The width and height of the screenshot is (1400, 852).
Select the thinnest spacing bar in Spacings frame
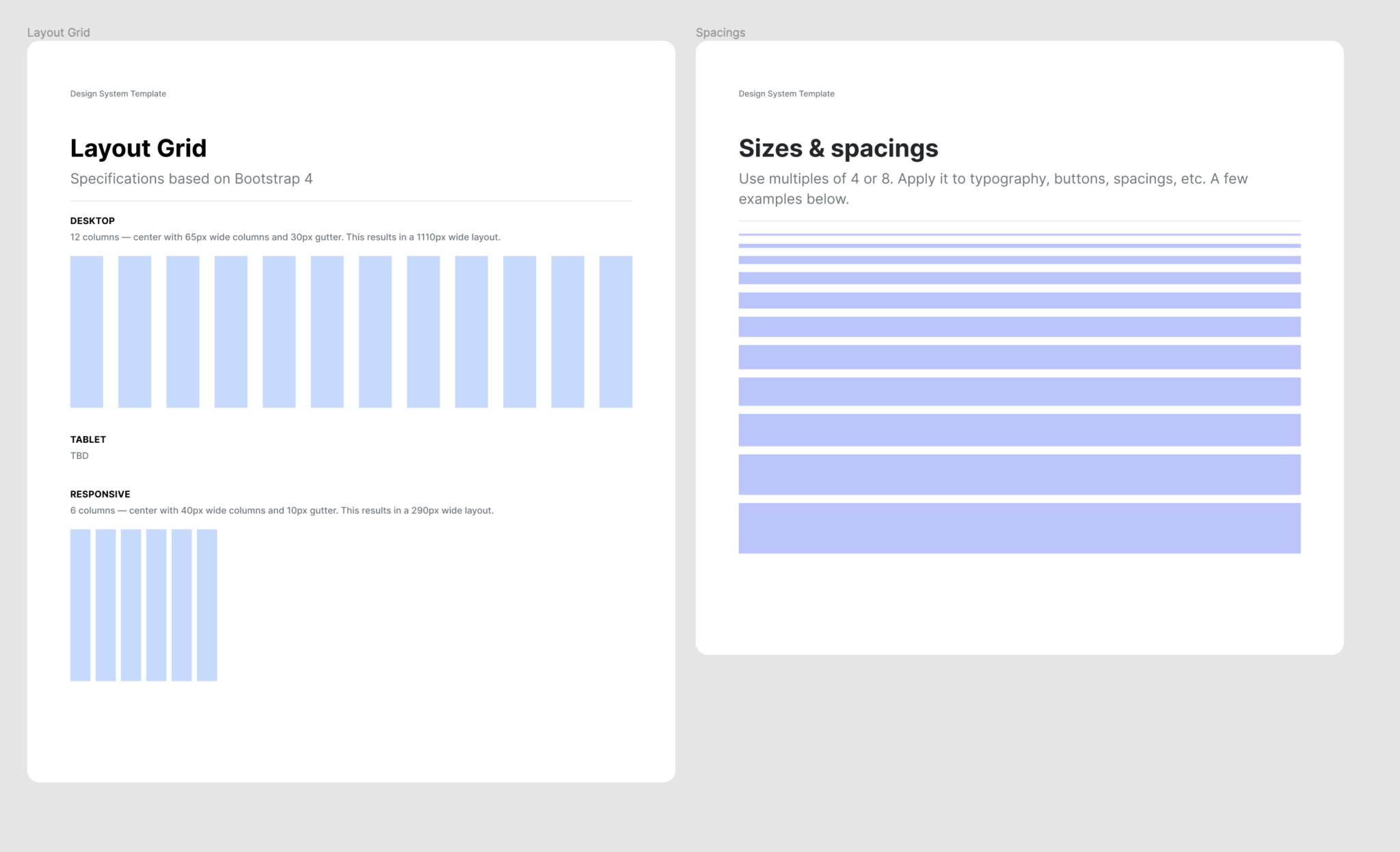pyautogui.click(x=1019, y=234)
